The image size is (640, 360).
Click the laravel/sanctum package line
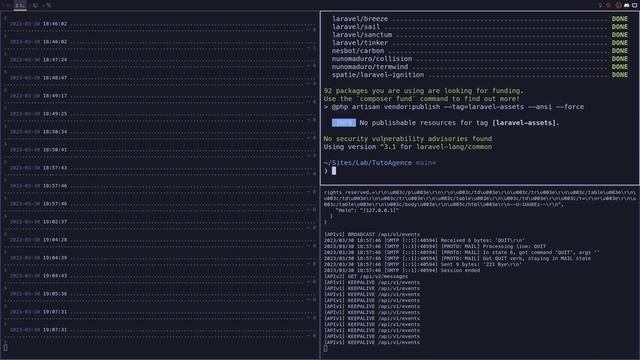point(480,35)
